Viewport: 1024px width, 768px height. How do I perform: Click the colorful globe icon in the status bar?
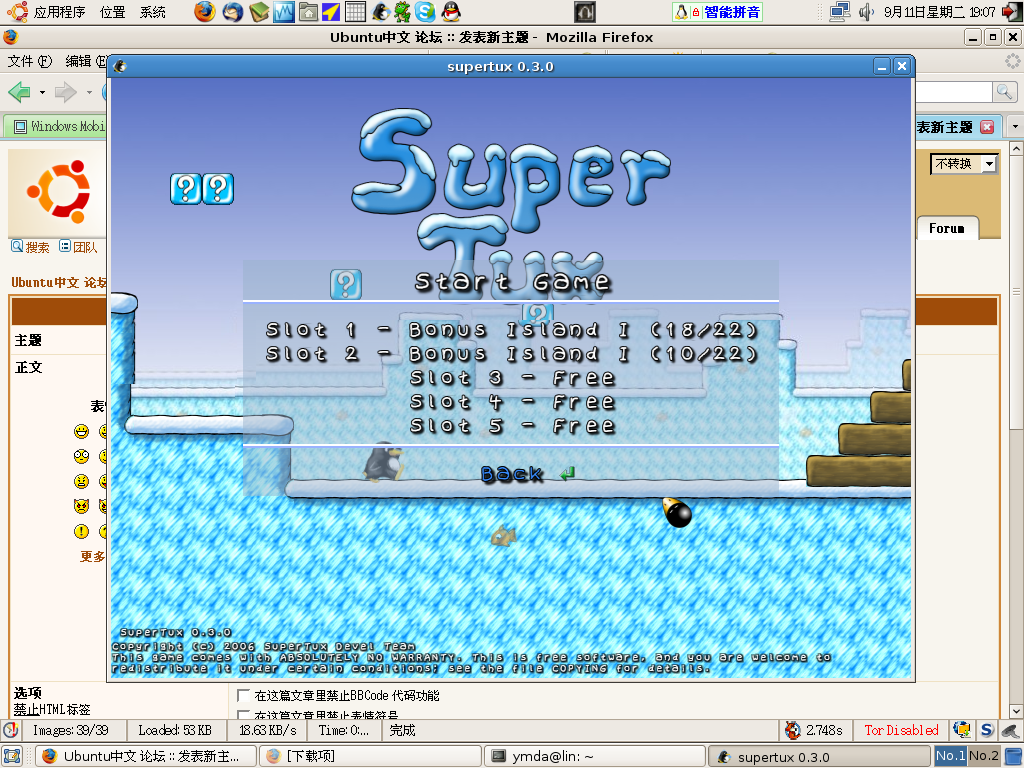tap(961, 729)
